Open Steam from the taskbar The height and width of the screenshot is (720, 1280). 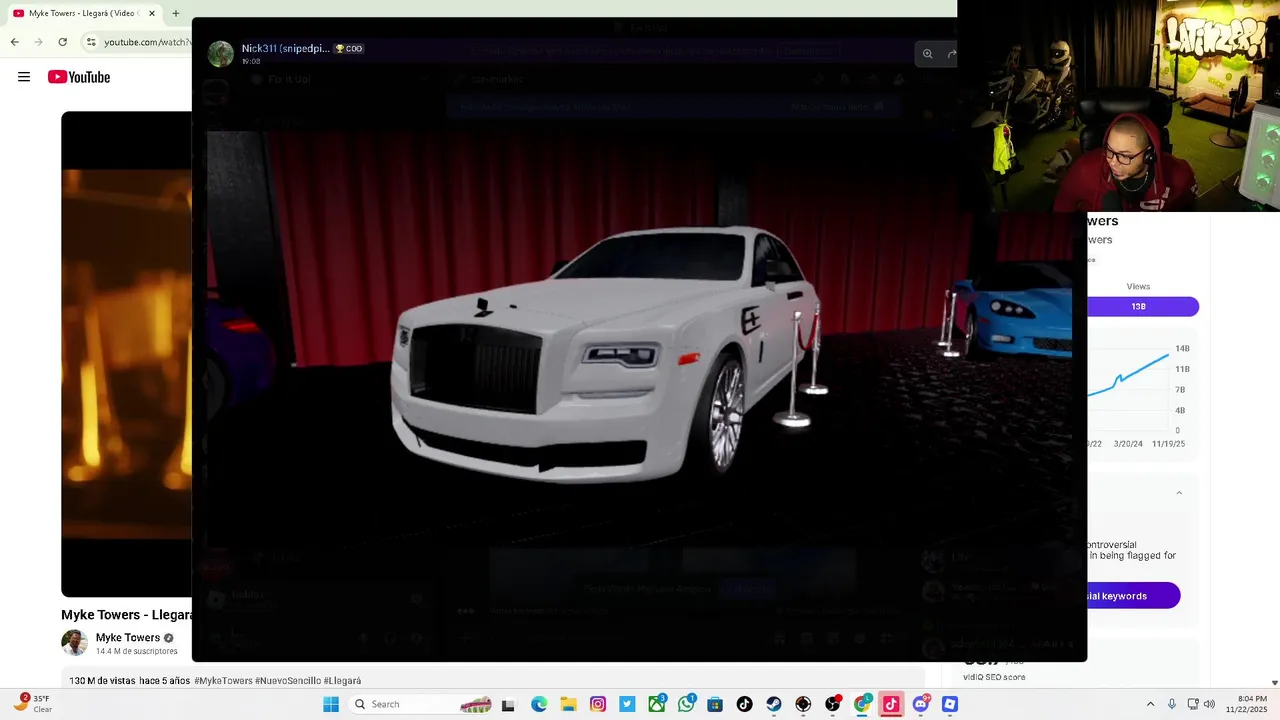774,704
